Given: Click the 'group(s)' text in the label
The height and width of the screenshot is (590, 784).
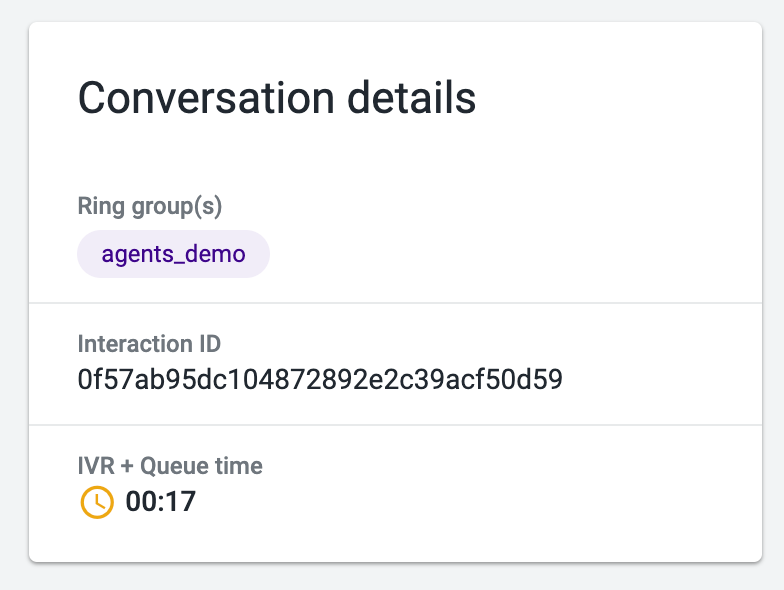Looking at the screenshot, I should [177, 206].
